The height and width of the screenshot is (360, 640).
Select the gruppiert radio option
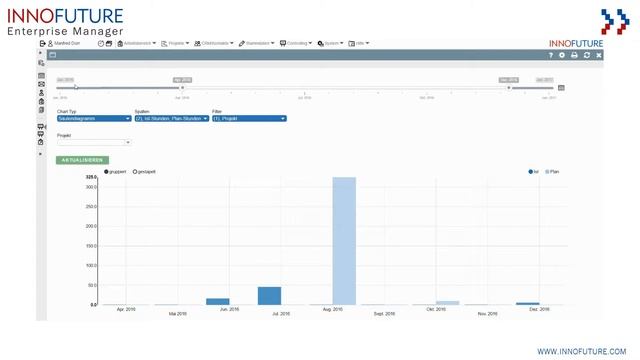tap(115, 172)
